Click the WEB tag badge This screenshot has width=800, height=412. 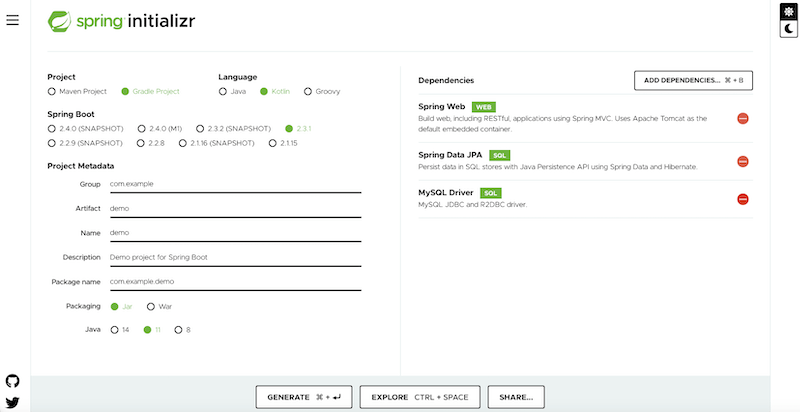coord(484,107)
